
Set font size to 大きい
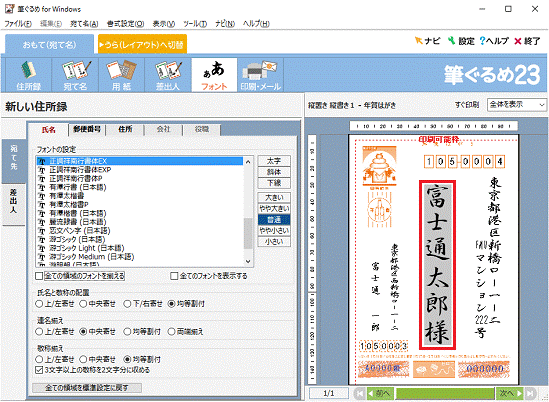pos(274,198)
